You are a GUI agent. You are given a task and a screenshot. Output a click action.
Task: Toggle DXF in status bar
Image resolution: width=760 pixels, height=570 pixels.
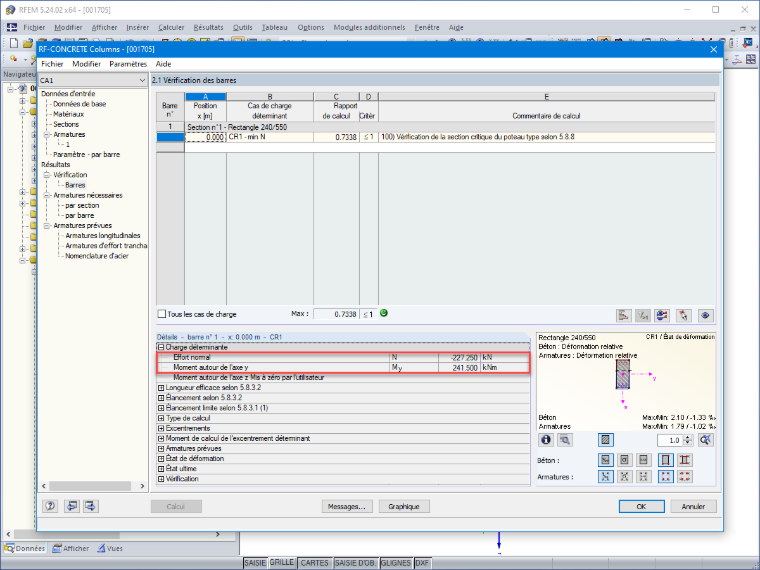pyautogui.click(x=422, y=563)
